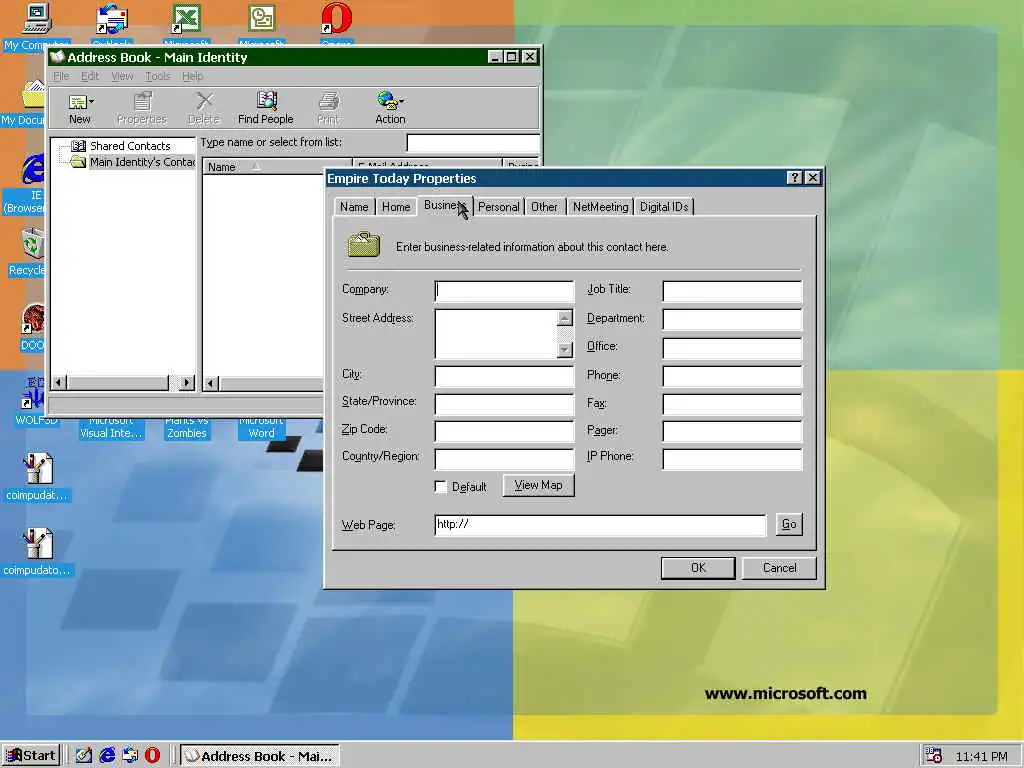Open the Start menu
The height and width of the screenshot is (768, 1024).
coord(31,756)
